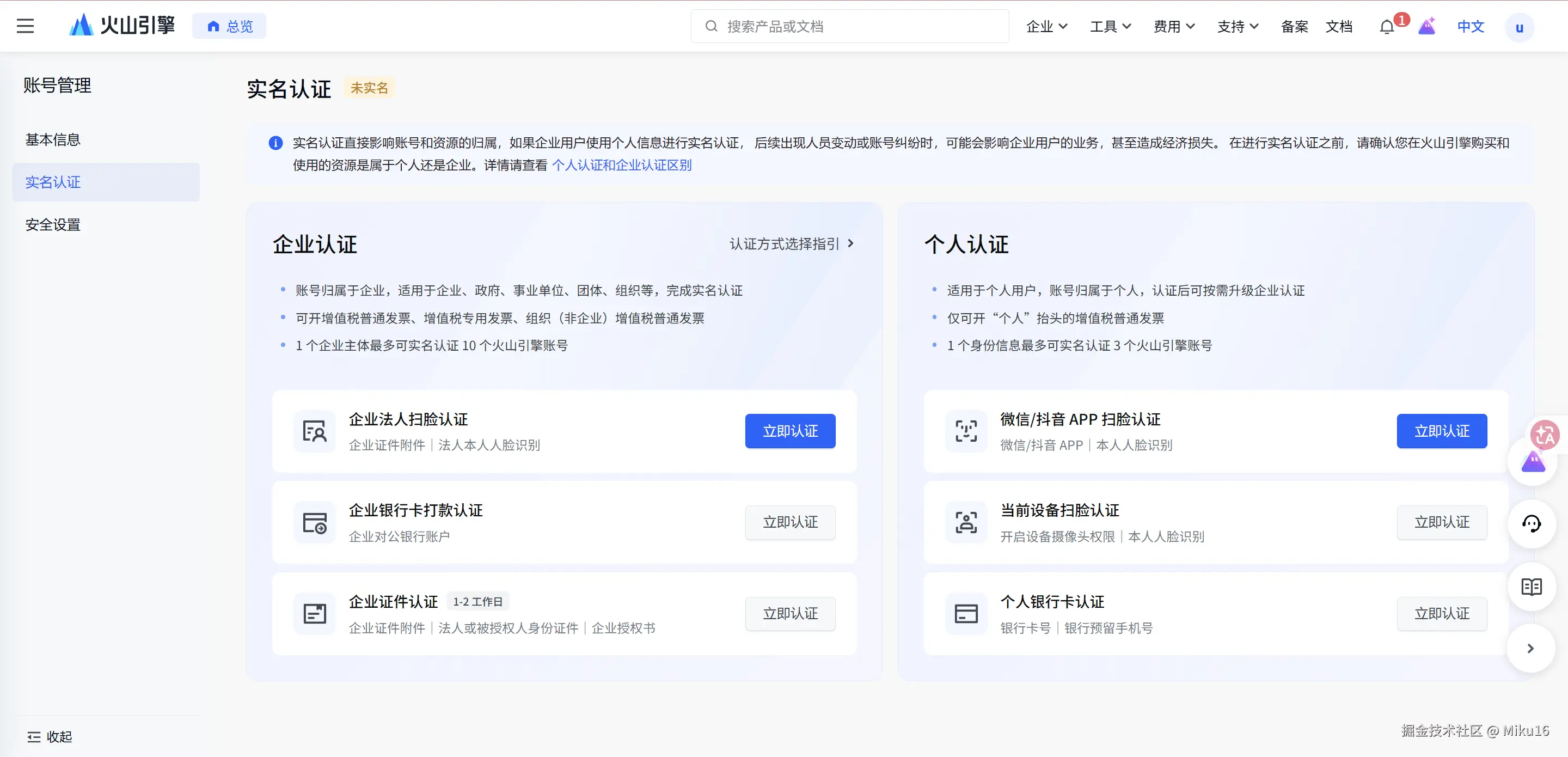Open the 个人认证和企业认证区别 link

click(621, 165)
